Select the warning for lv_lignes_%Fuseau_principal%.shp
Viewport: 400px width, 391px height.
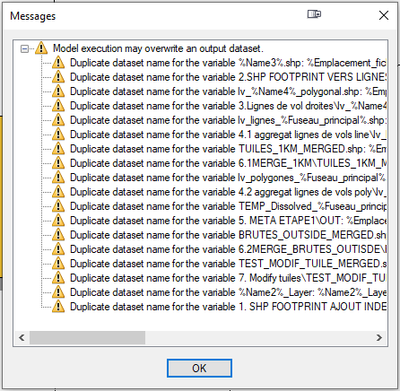[x=228, y=120]
